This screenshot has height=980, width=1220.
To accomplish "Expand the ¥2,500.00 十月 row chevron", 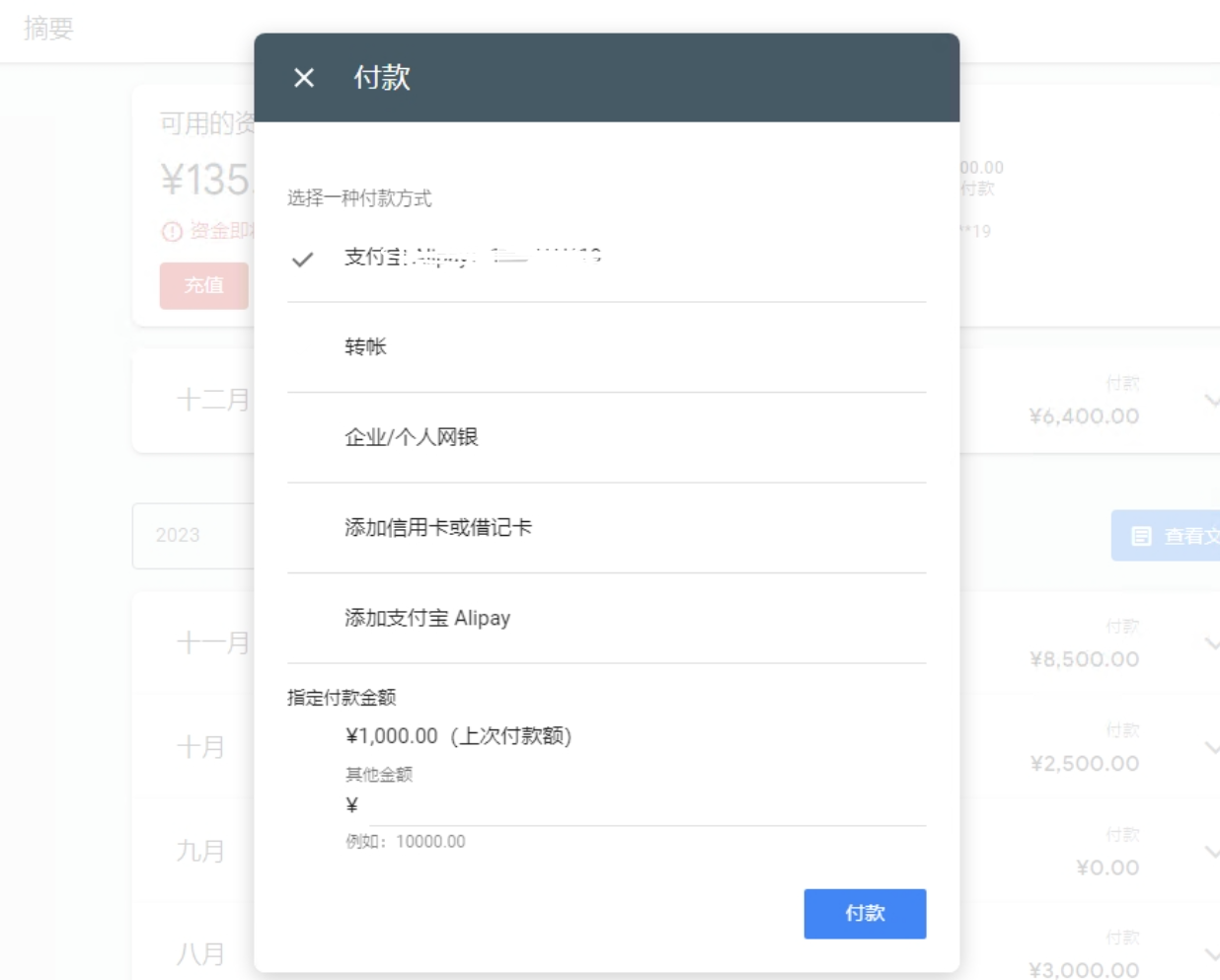I will [1211, 748].
